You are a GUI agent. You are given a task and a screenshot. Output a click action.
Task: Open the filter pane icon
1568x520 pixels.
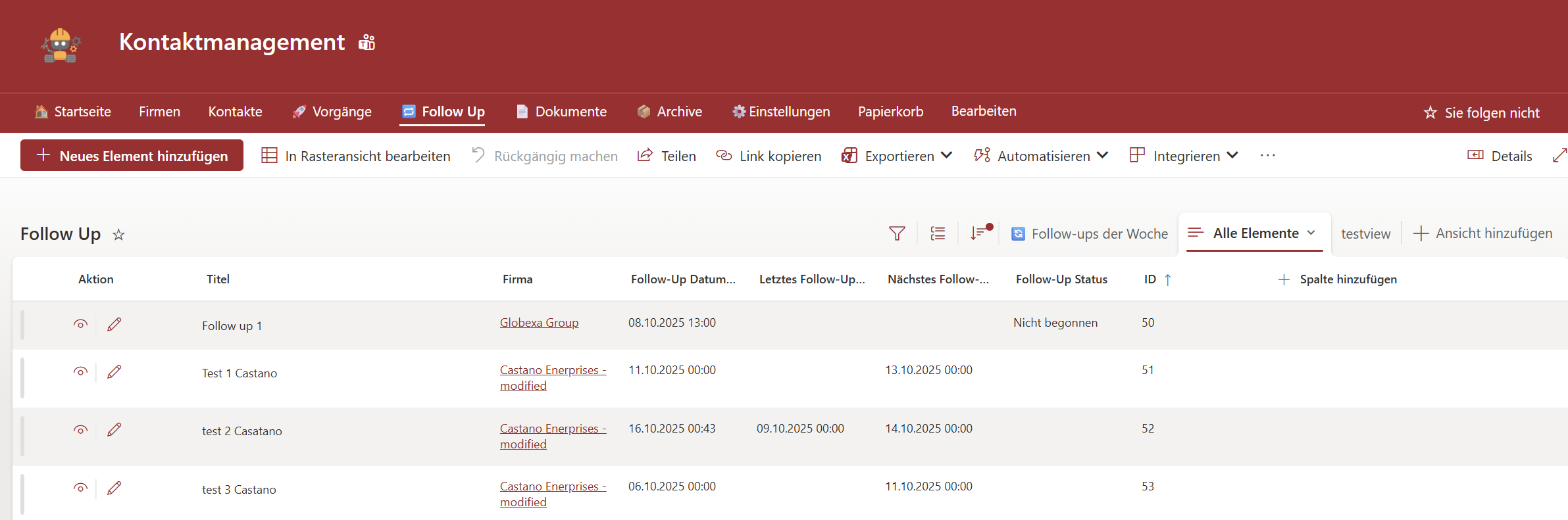[897, 233]
